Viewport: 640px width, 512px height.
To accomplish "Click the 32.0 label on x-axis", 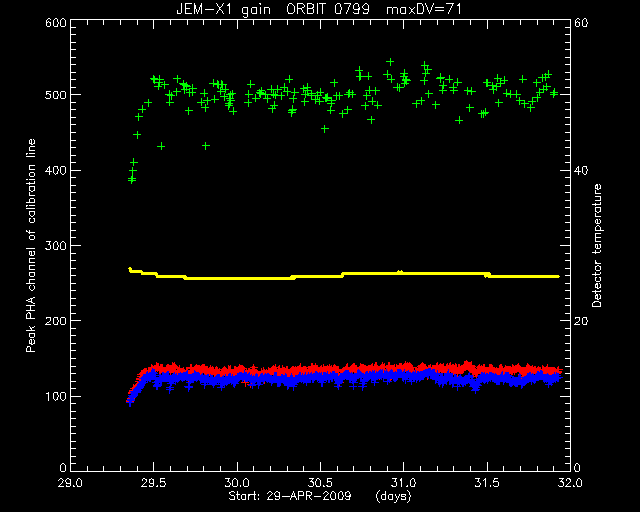I will 570,483.
